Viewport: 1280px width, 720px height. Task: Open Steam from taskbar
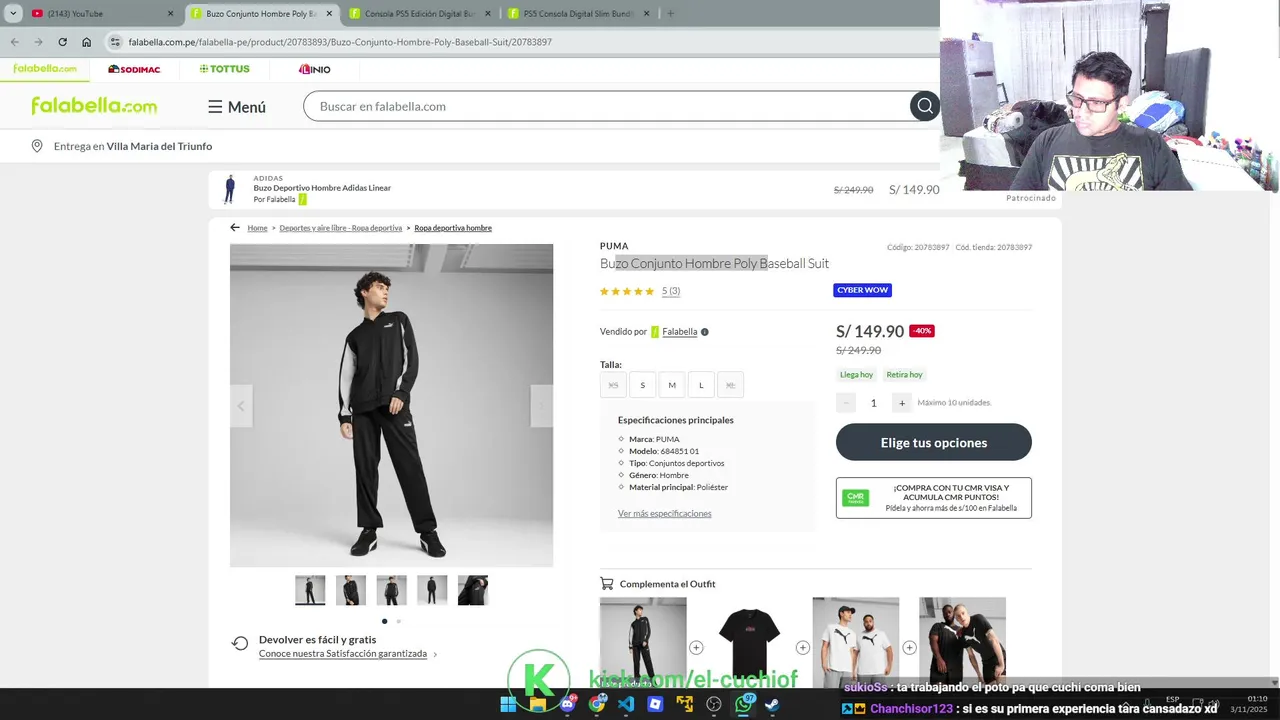(x=772, y=704)
